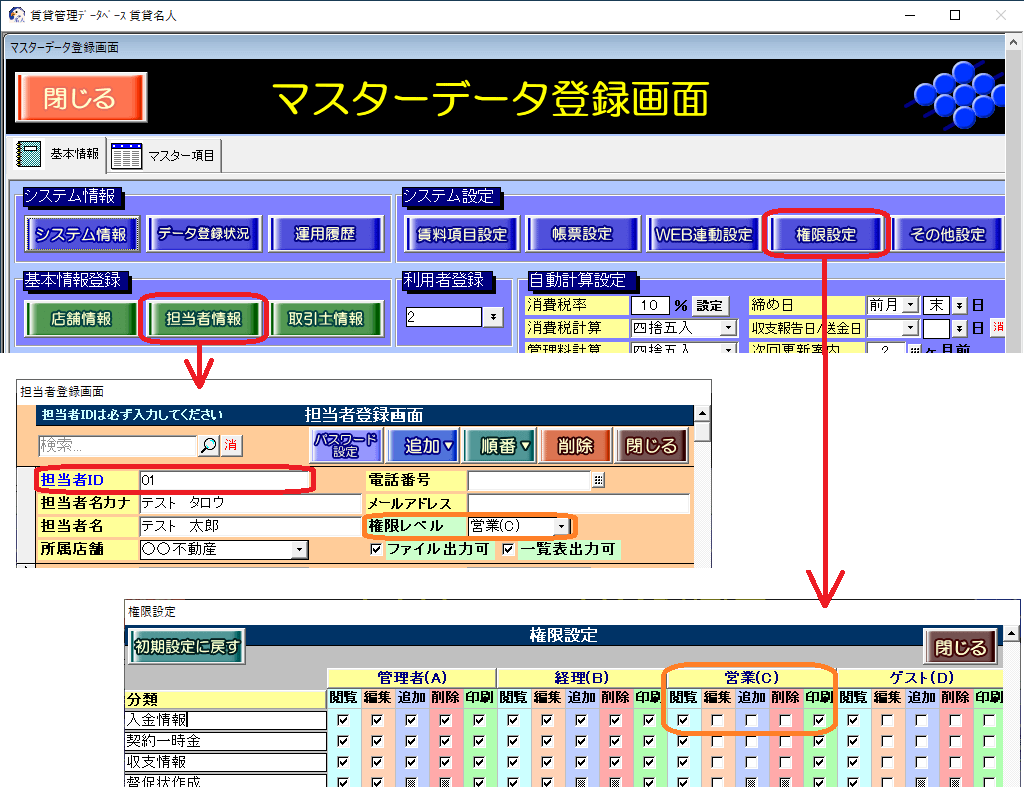Click the magnifier search icon in 担当者登録画面
Screen dimensions: 1025x789
[209, 446]
